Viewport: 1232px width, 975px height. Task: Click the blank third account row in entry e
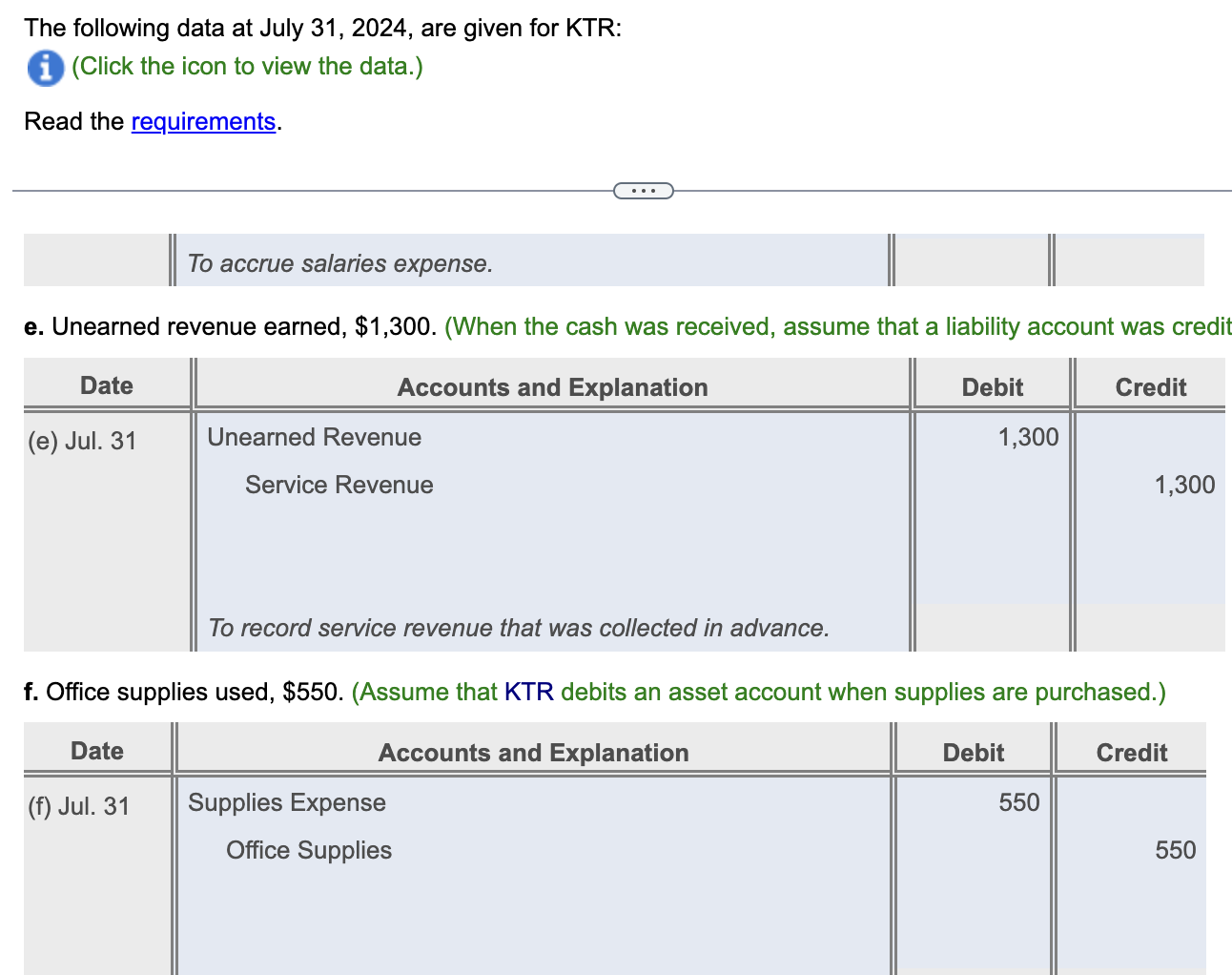[552, 532]
